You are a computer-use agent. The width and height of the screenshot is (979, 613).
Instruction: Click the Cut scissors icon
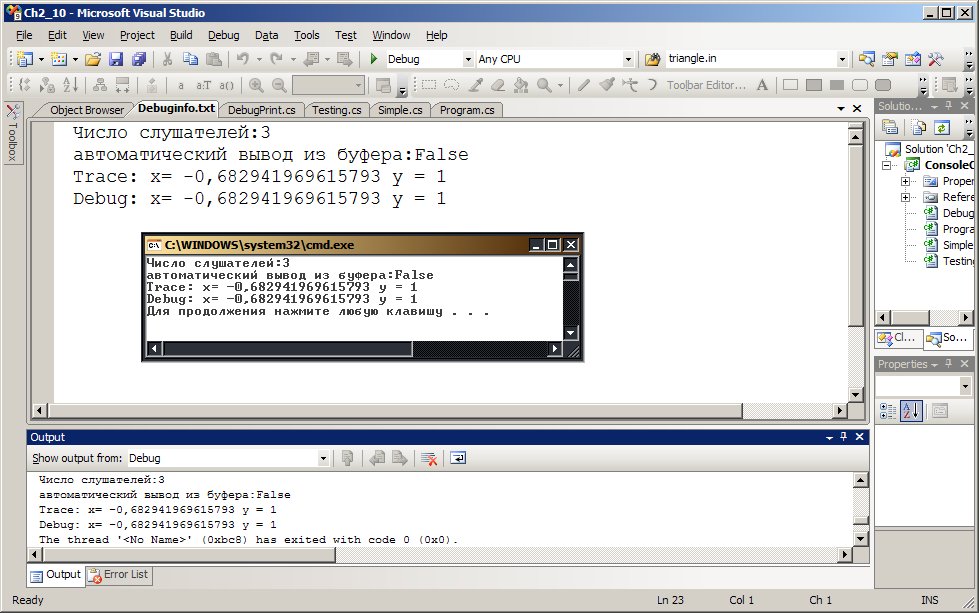click(x=167, y=59)
